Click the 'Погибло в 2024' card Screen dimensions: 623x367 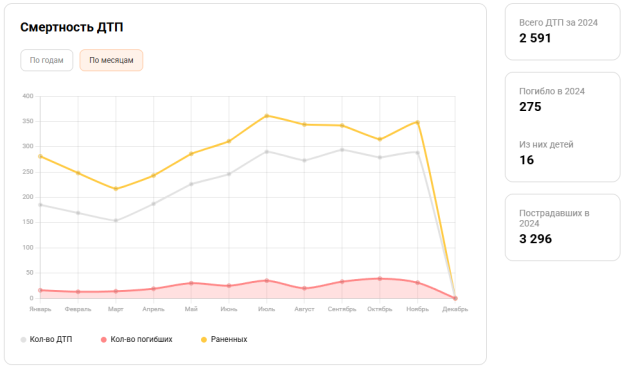tap(562, 127)
